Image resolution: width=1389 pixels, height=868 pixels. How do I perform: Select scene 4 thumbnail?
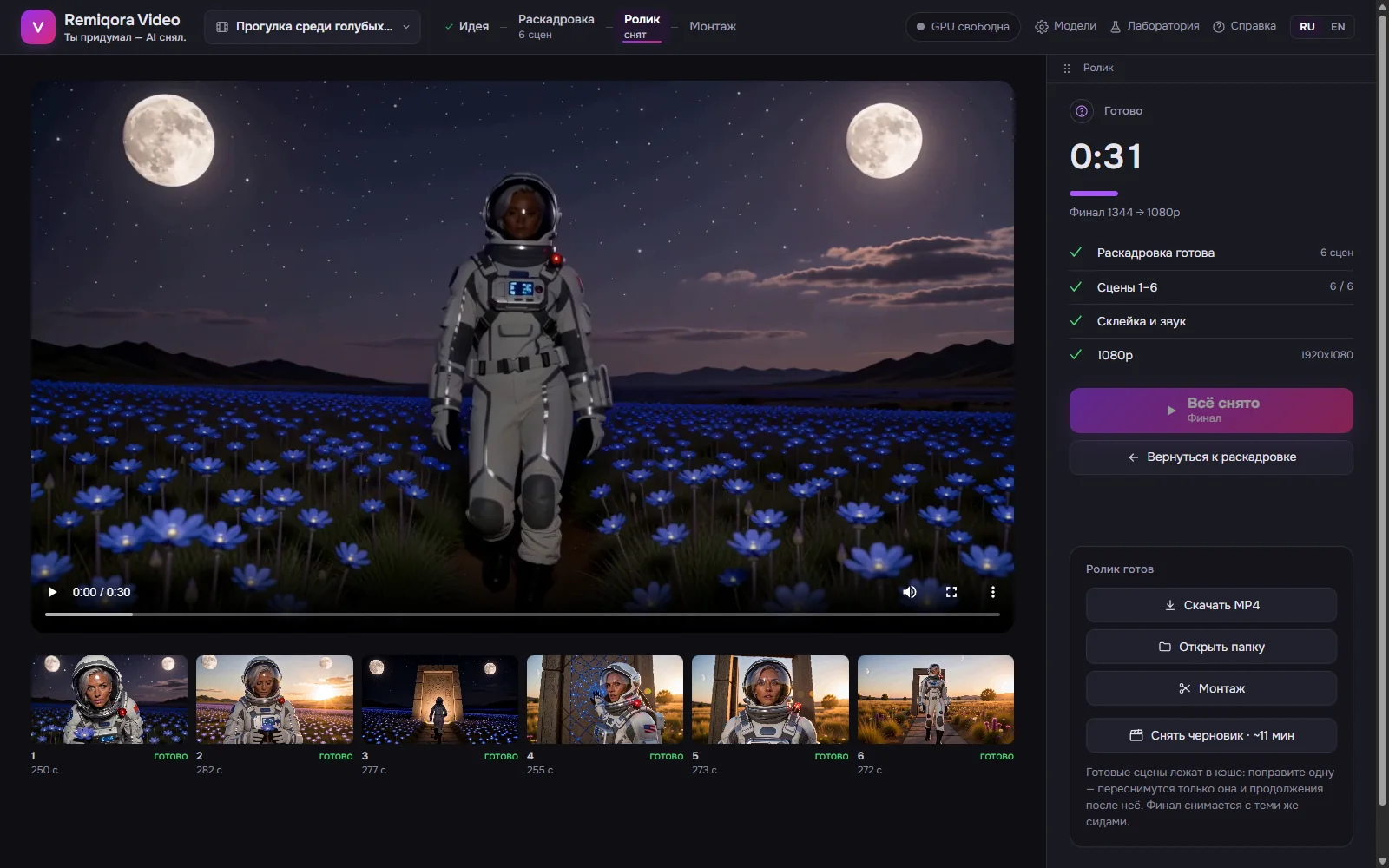pos(605,700)
